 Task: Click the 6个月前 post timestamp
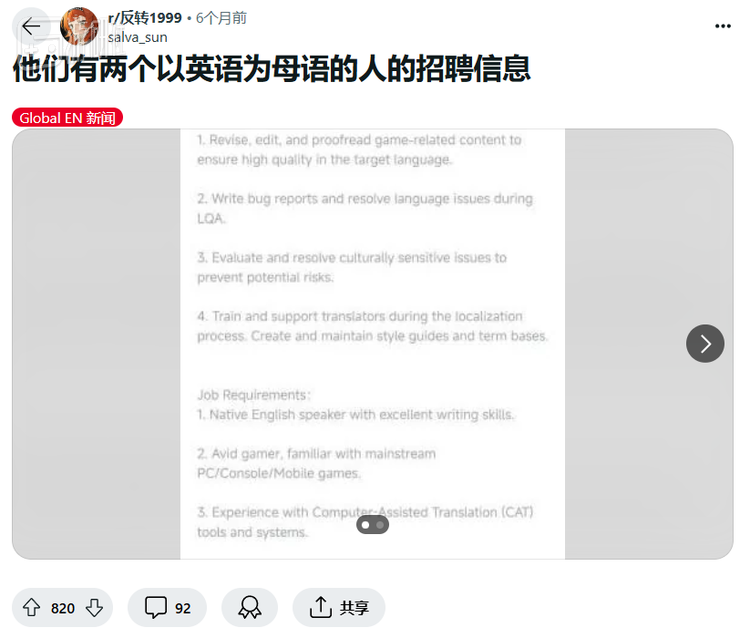(221, 18)
